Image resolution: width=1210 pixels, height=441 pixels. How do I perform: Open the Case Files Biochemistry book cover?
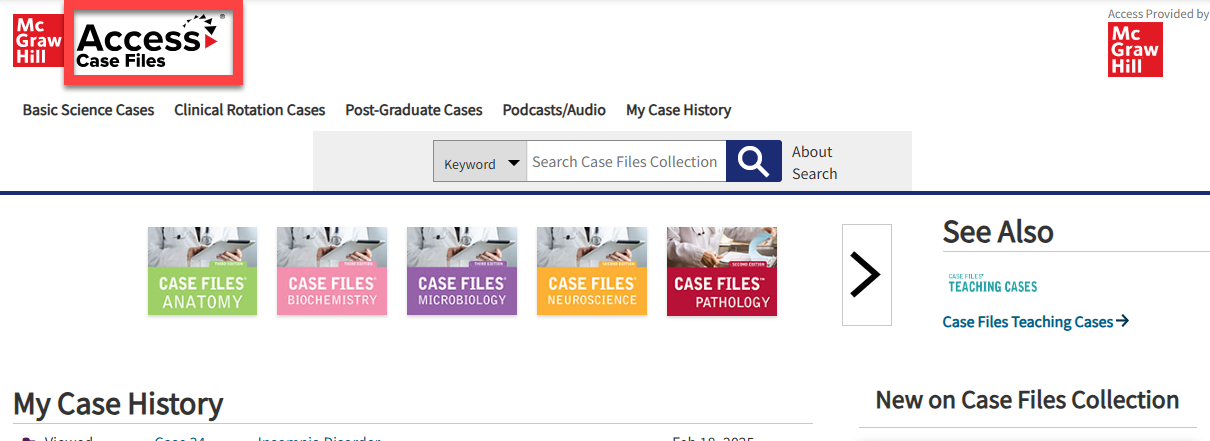[332, 271]
